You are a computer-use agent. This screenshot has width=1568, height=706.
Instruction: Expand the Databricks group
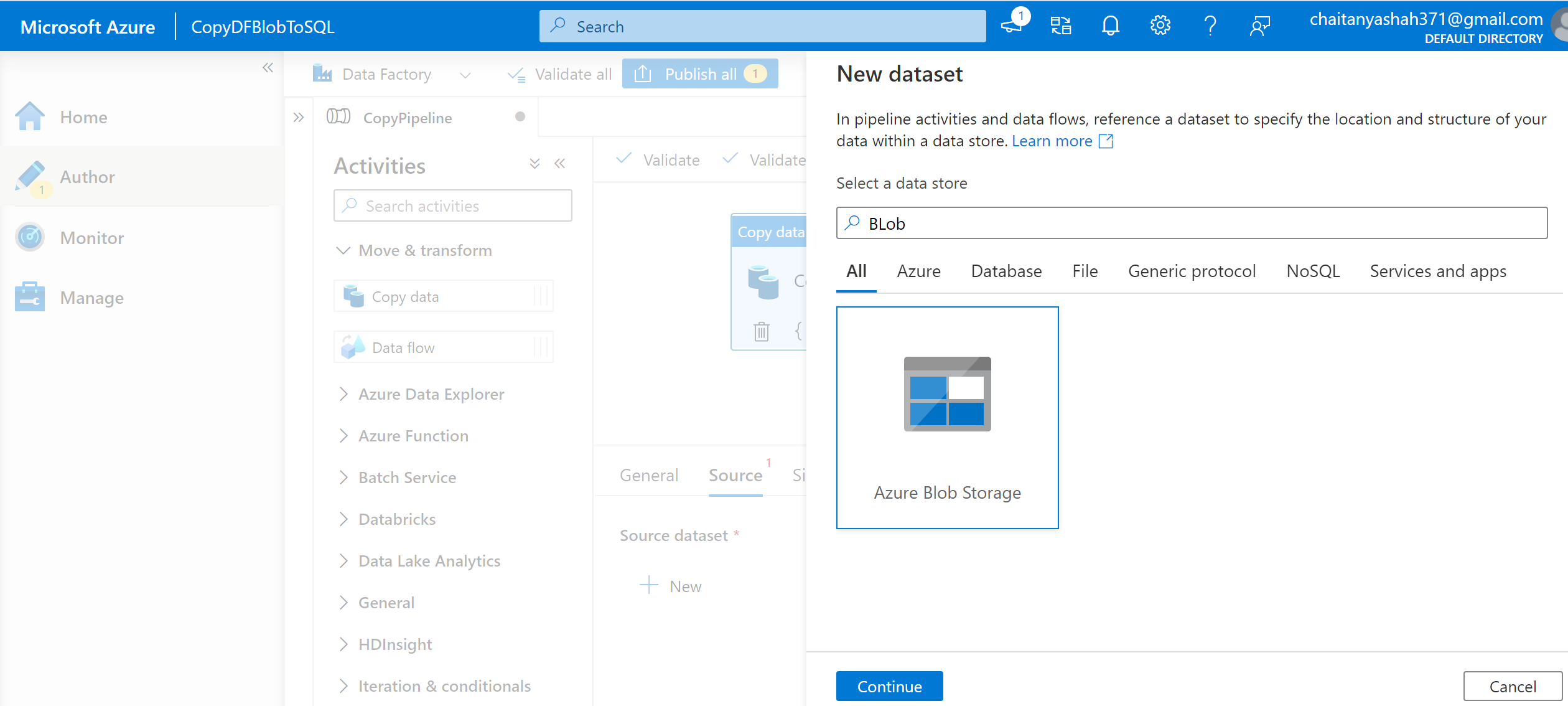click(343, 519)
